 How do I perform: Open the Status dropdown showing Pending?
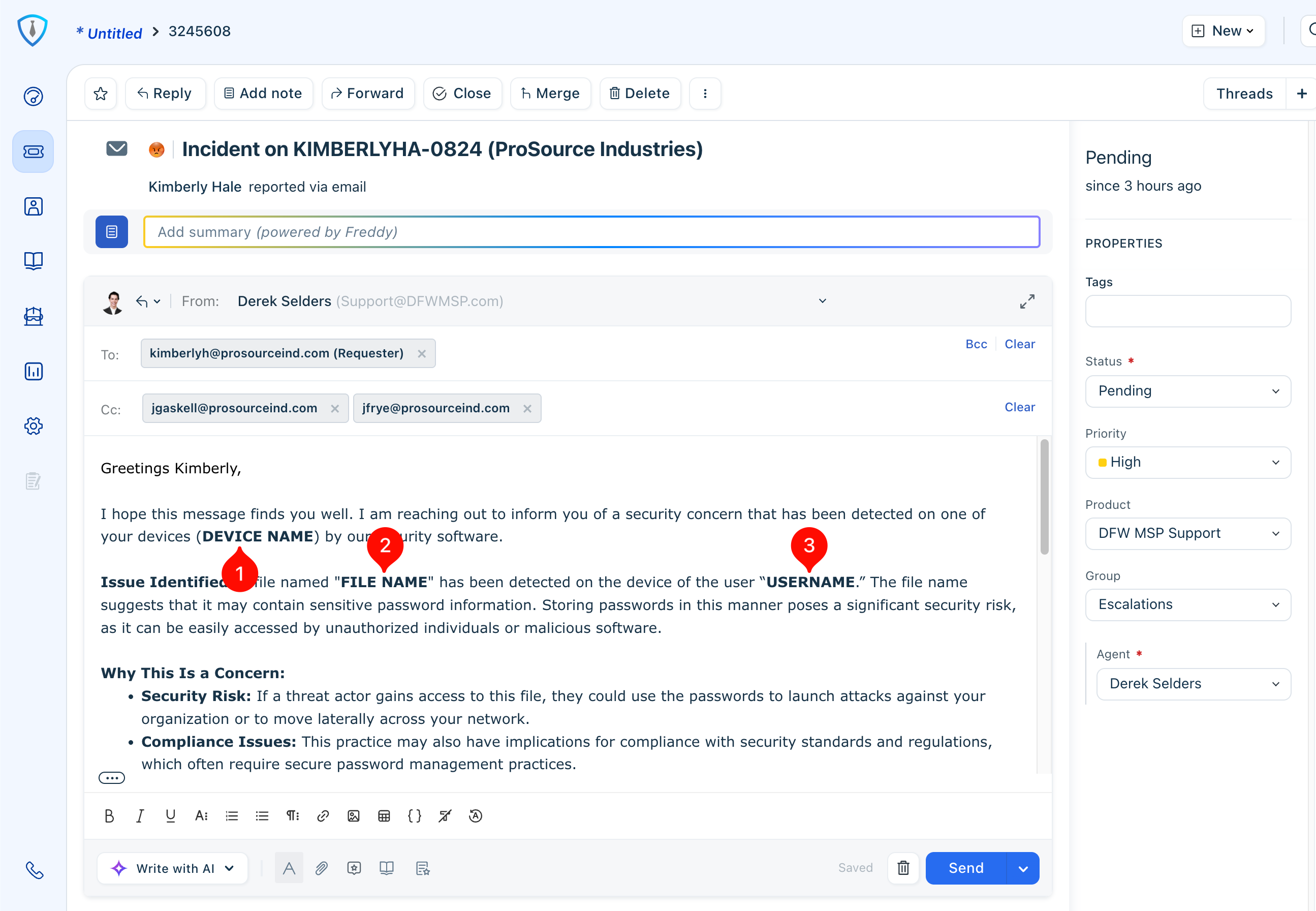coord(1187,391)
